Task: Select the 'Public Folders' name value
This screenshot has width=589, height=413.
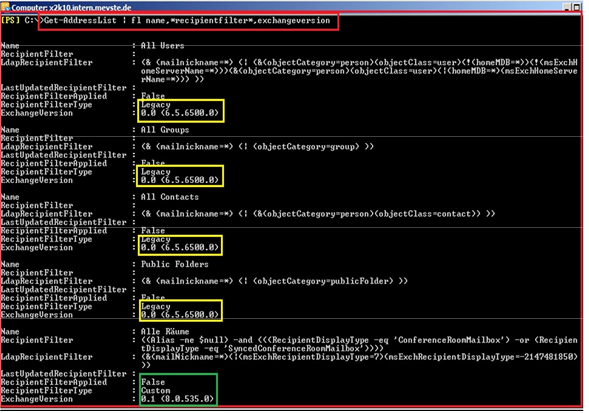Action: (175, 265)
